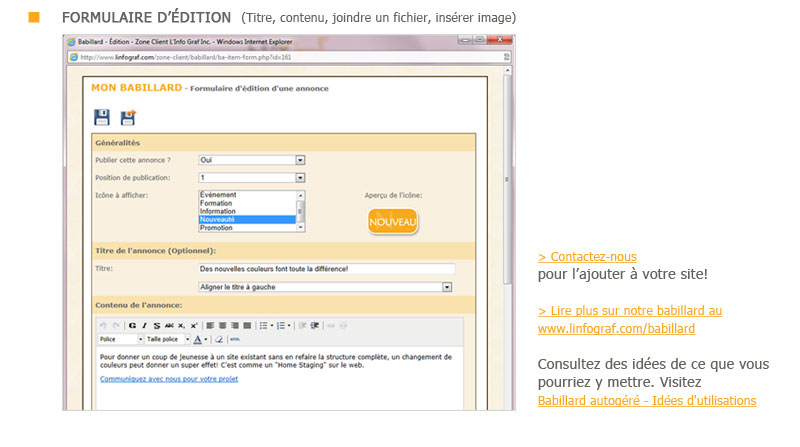Click the icon listbox scroll down arrow
800x447 pixels.
click(x=301, y=228)
